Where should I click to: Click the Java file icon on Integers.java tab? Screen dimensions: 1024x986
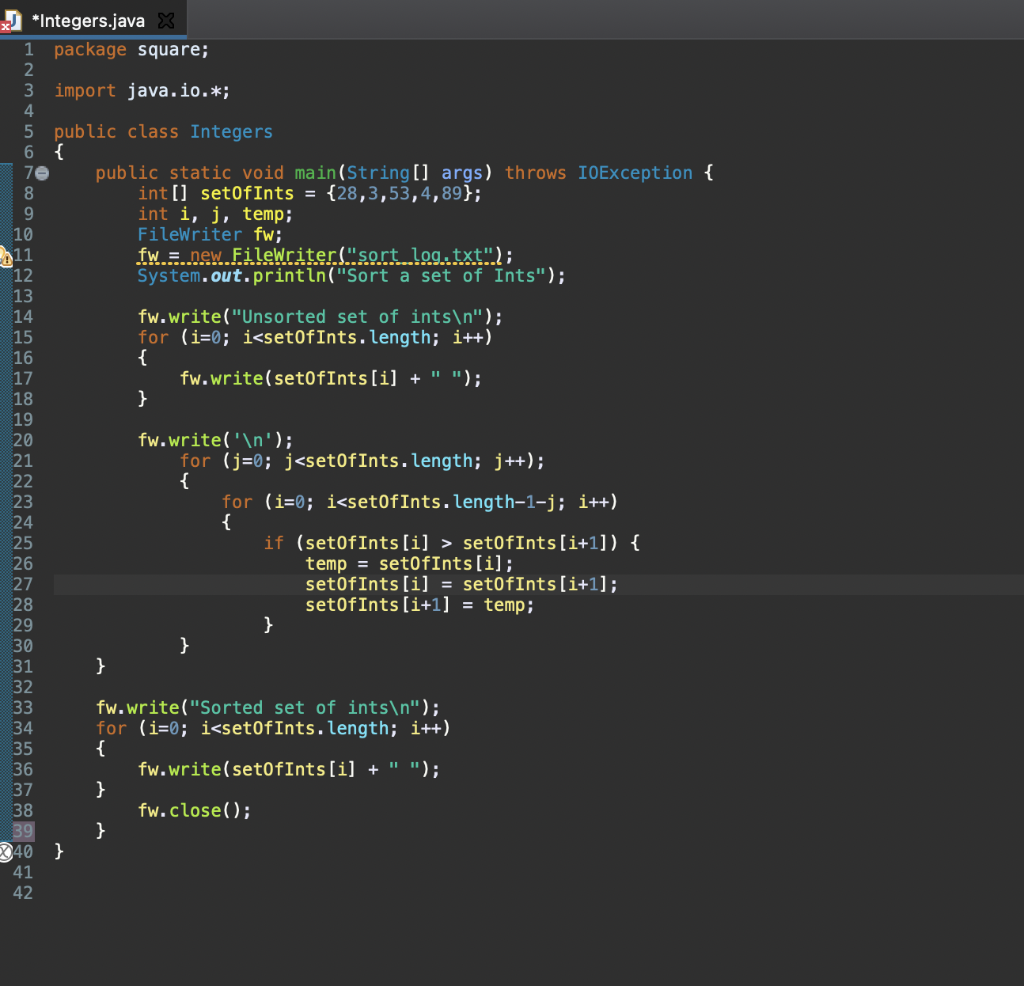point(15,19)
